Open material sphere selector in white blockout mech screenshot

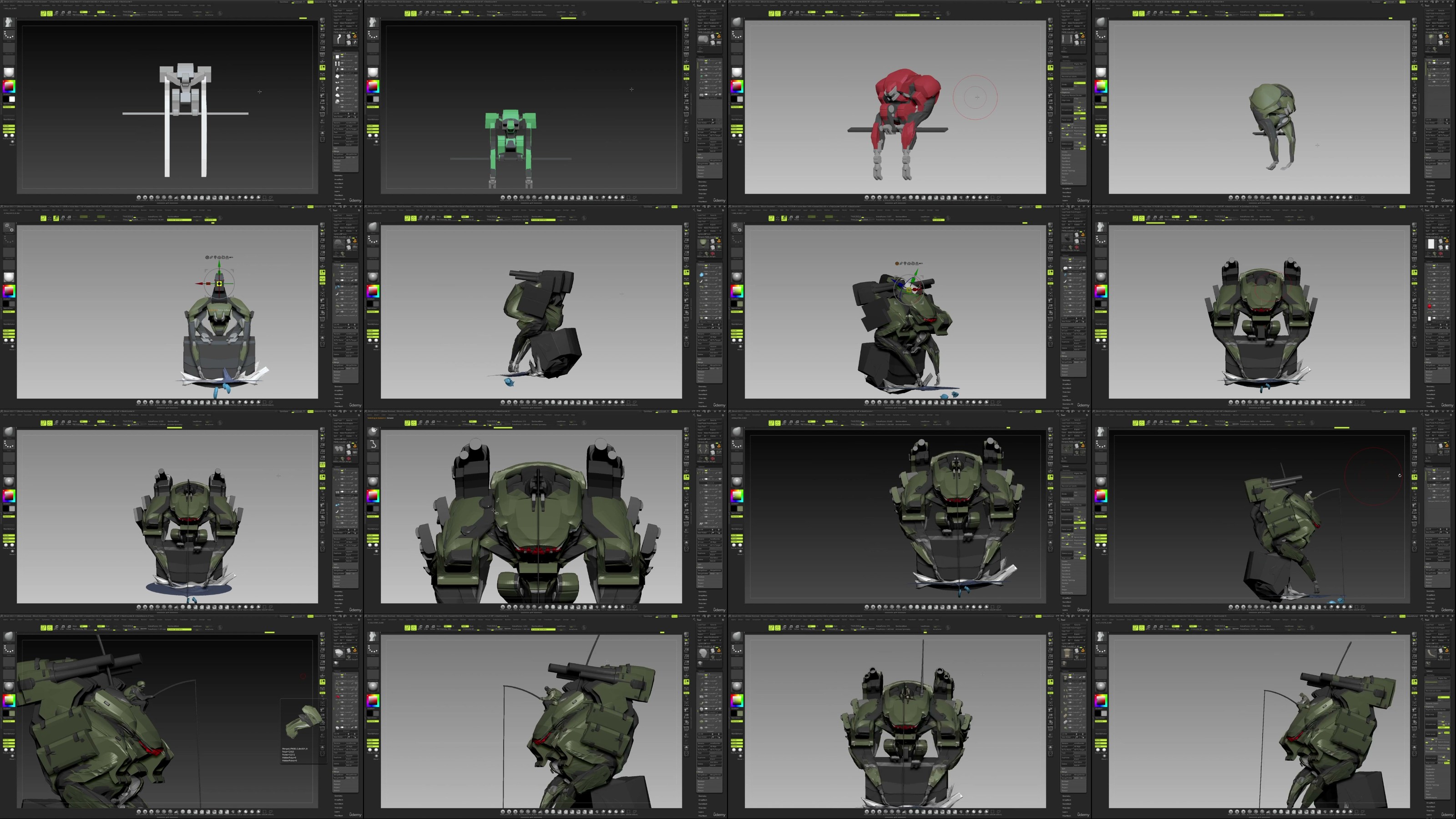coord(9,72)
